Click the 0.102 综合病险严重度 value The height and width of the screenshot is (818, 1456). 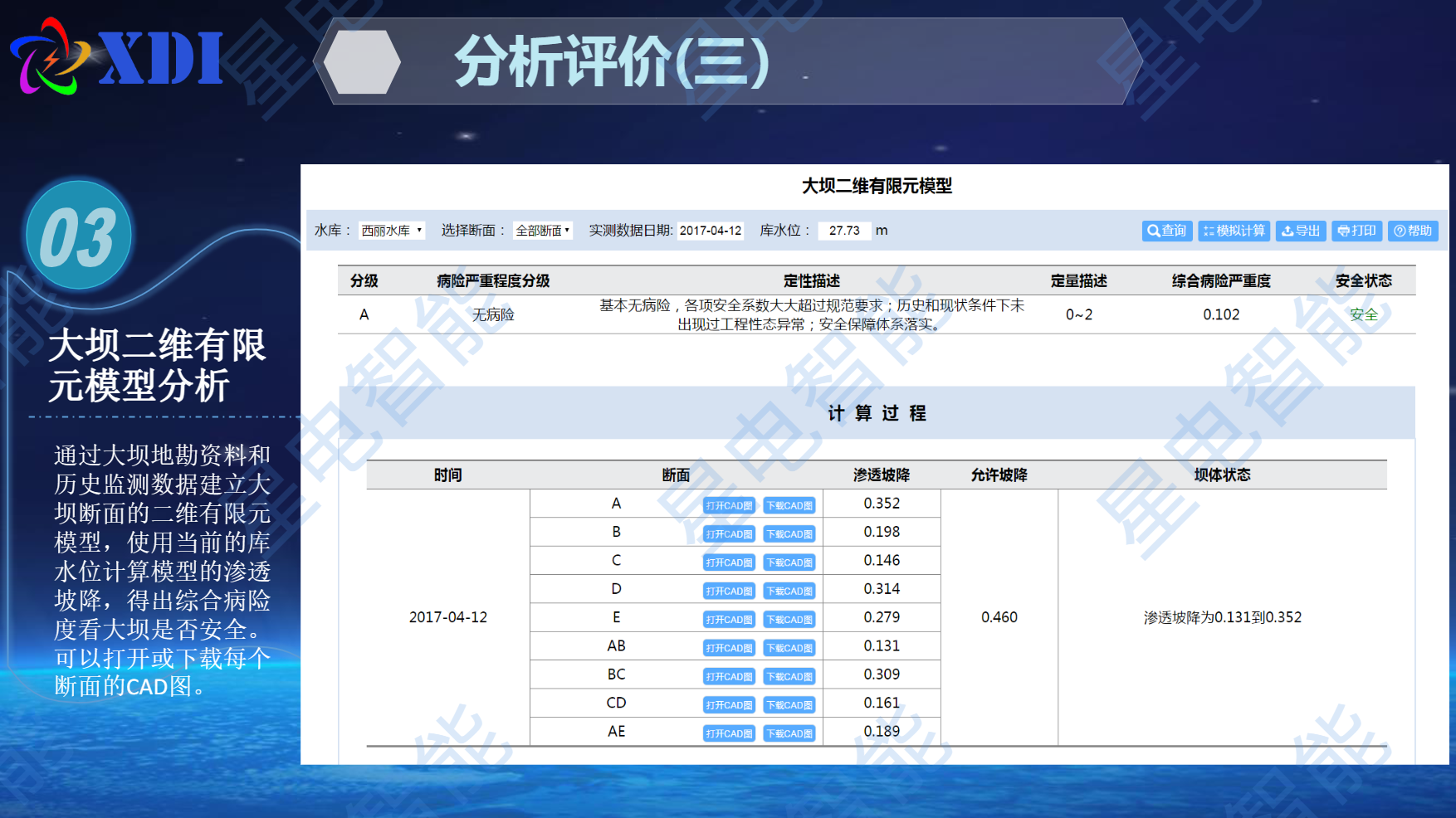(x=1221, y=314)
